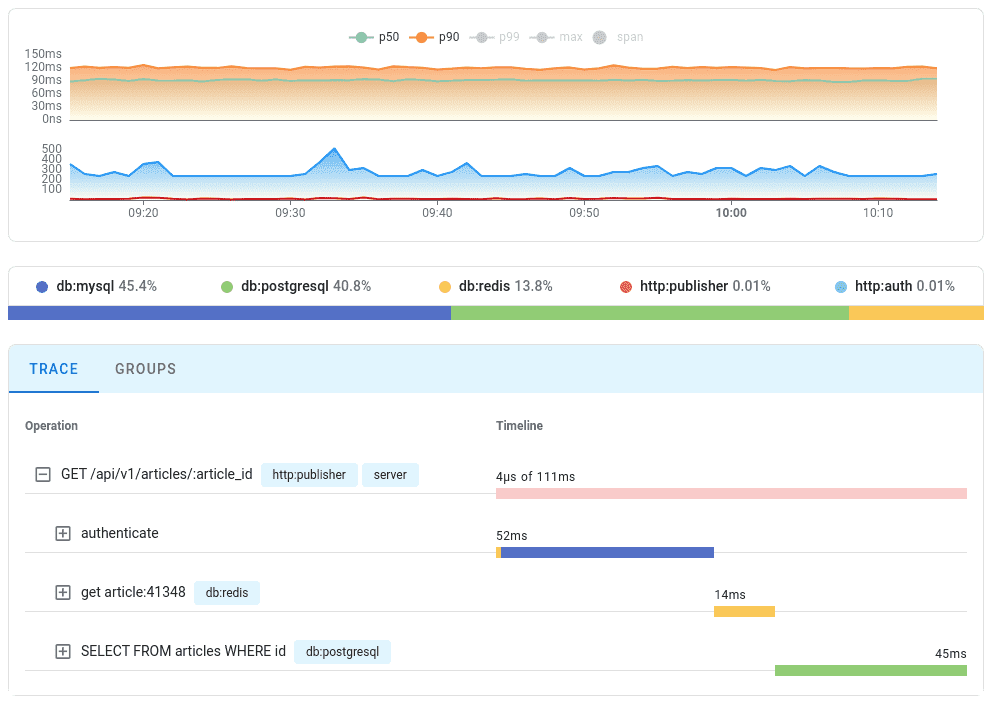991x706 pixels.
Task: Click the db:postgresql tag on SELECT span
Action: (343, 651)
